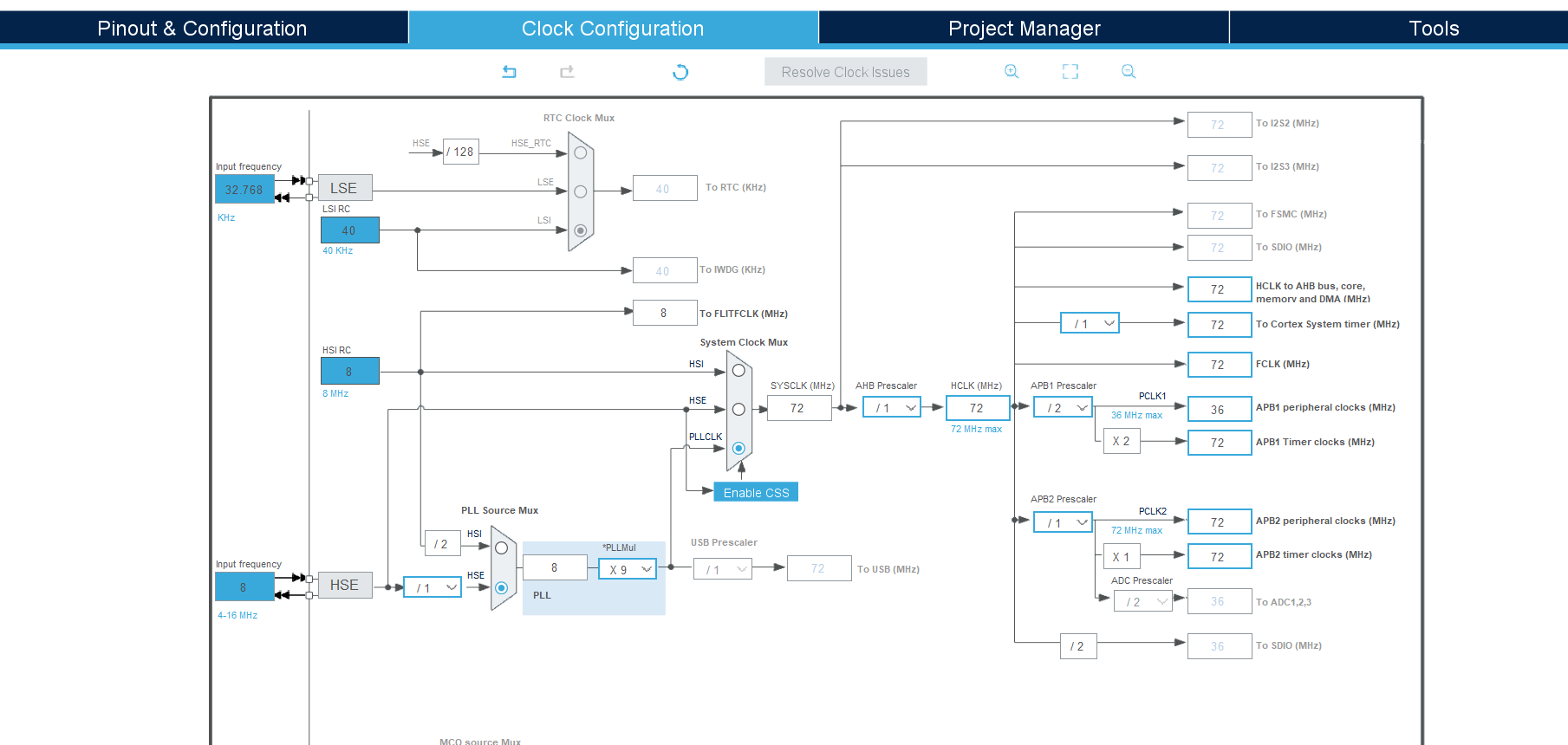The width and height of the screenshot is (1568, 745).
Task: Click Cortex System timer 72 field
Action: pyautogui.click(x=1220, y=325)
